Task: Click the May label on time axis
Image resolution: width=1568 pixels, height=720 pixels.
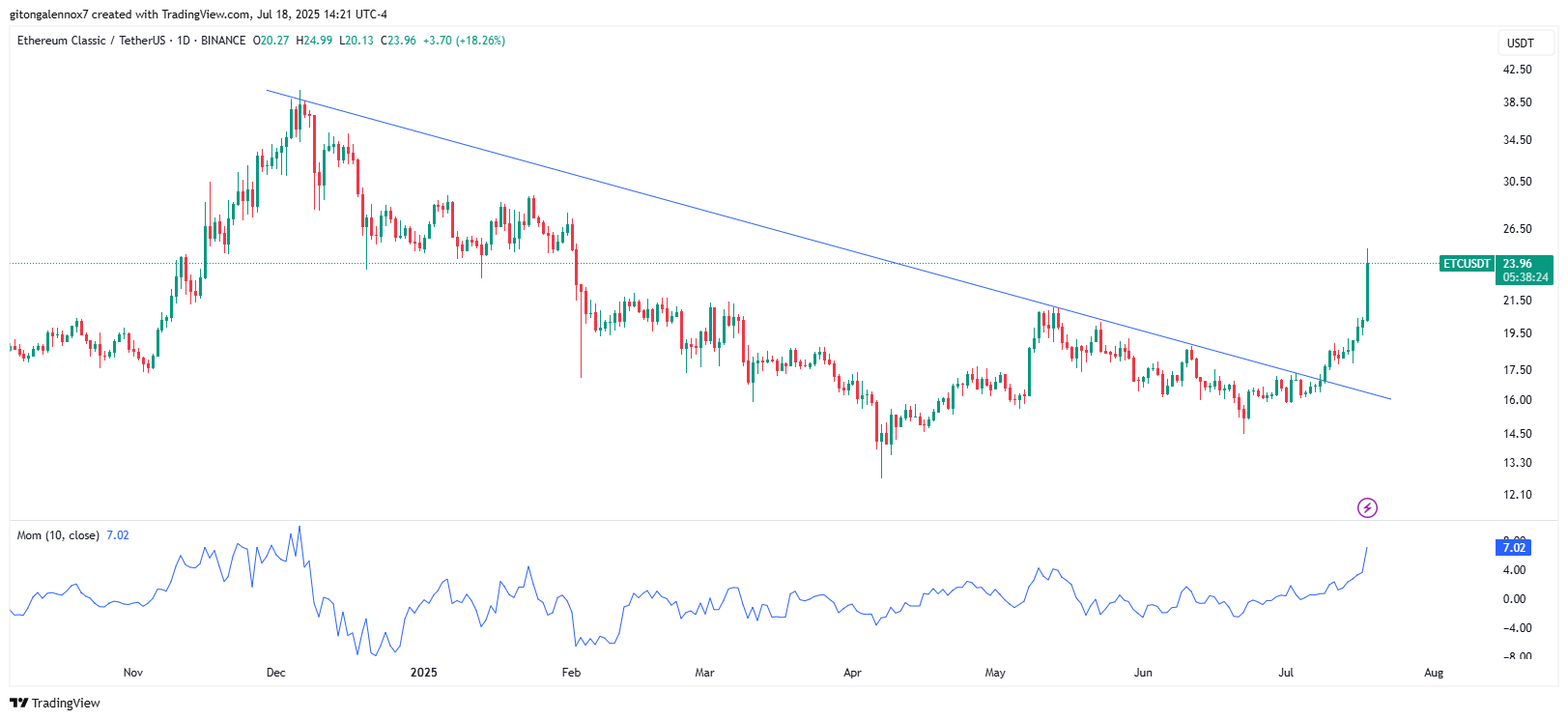Action: tap(995, 673)
